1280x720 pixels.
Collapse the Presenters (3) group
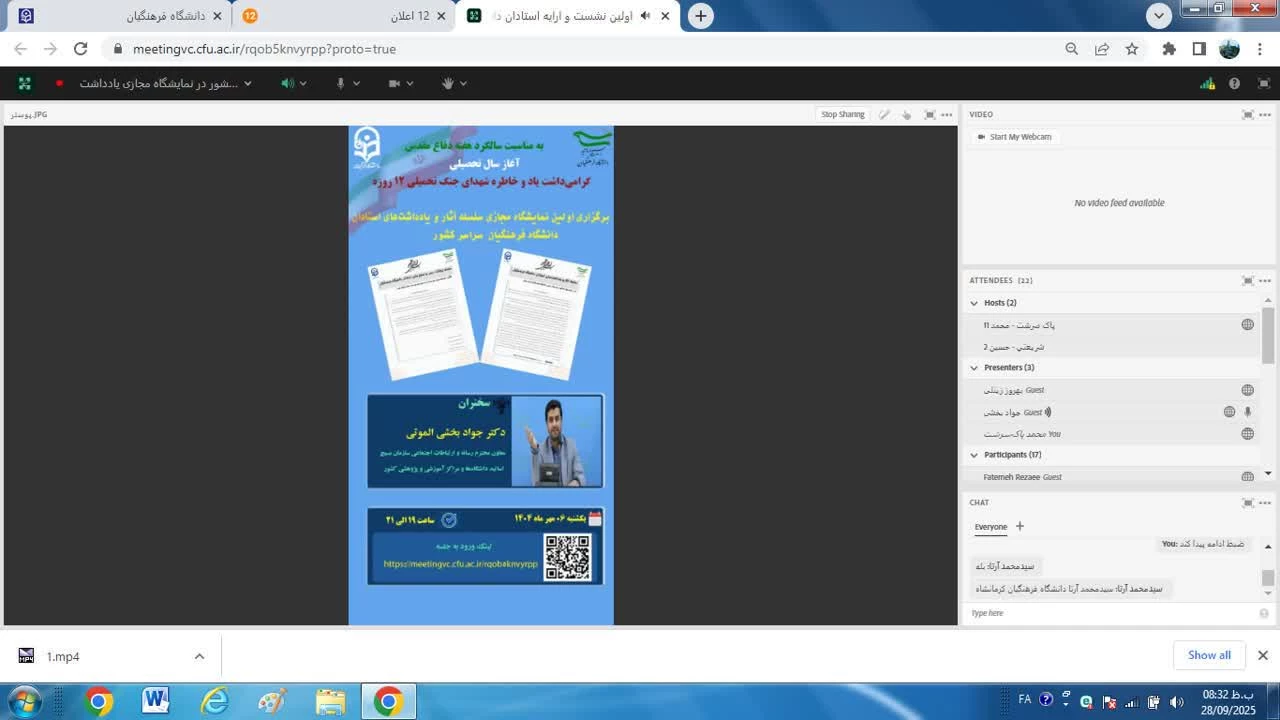pyautogui.click(x=974, y=368)
